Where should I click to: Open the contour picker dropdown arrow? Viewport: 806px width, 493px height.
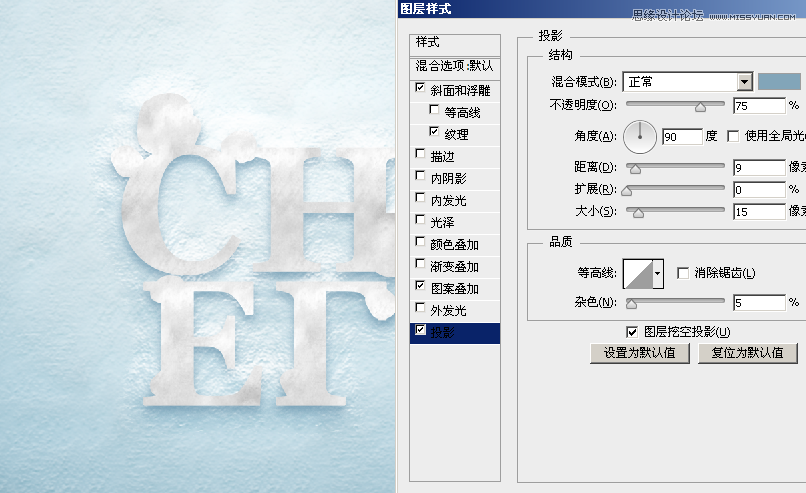coord(657,273)
